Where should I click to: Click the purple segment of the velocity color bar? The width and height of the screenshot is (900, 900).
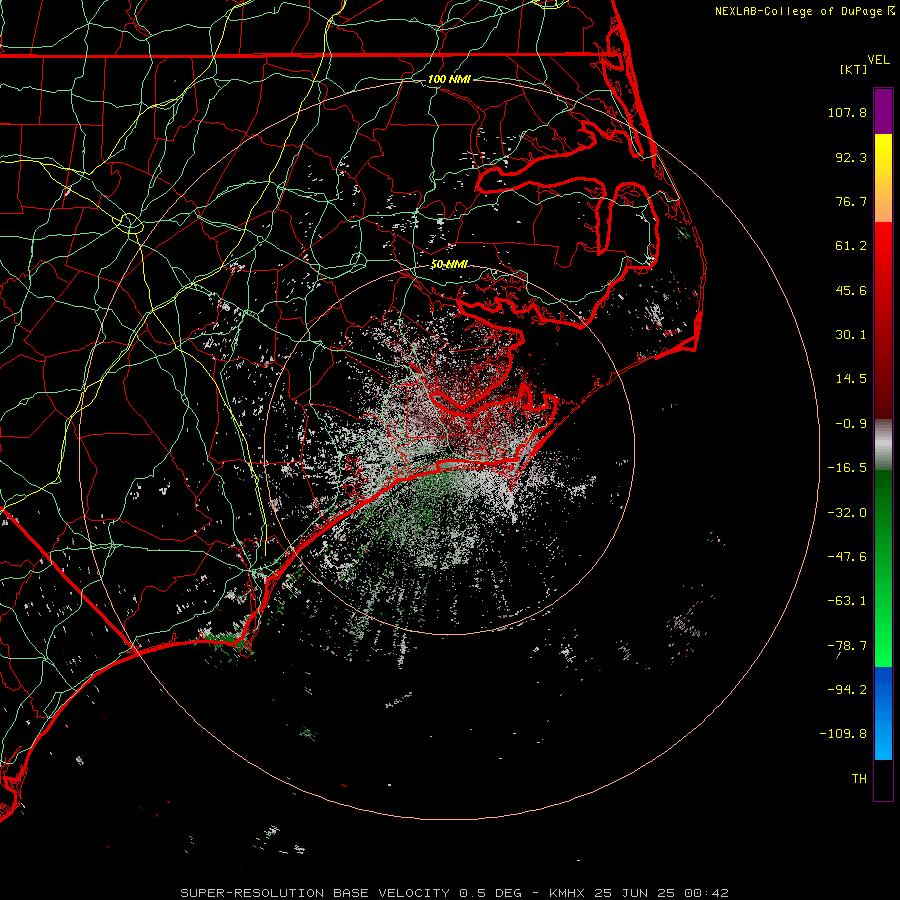tap(883, 112)
